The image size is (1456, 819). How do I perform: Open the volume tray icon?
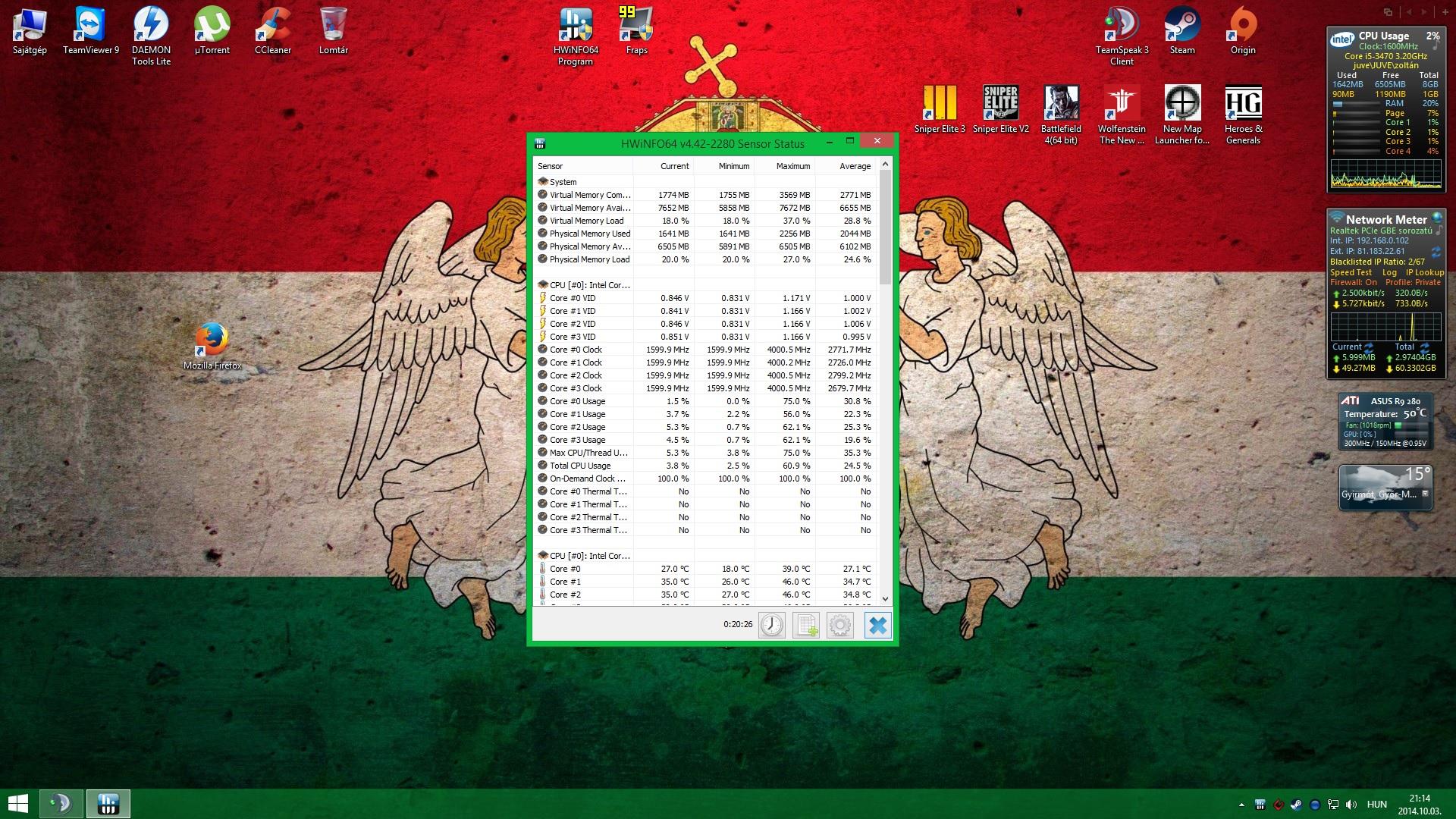1351,805
